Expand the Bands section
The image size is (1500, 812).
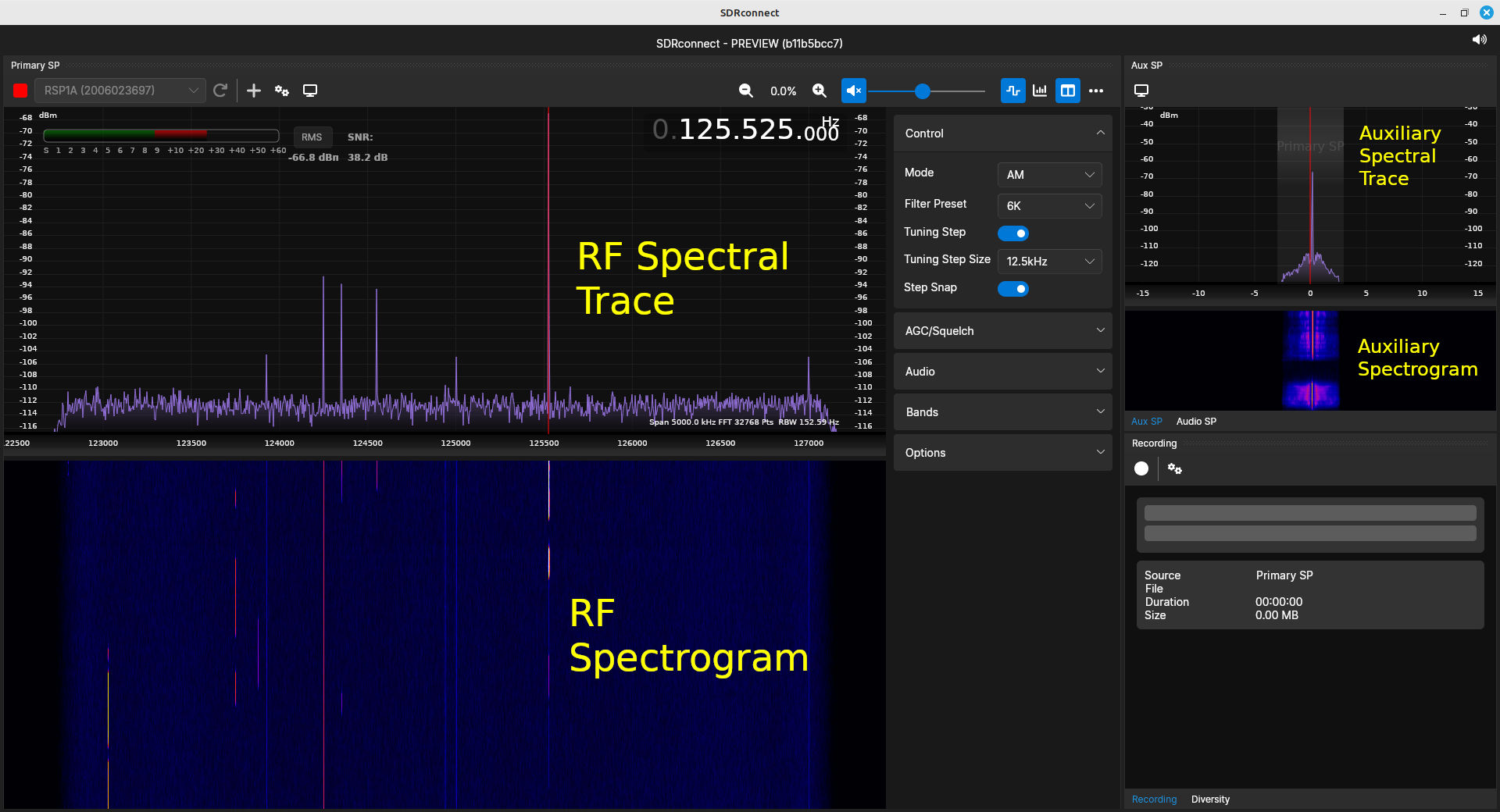tap(1002, 412)
